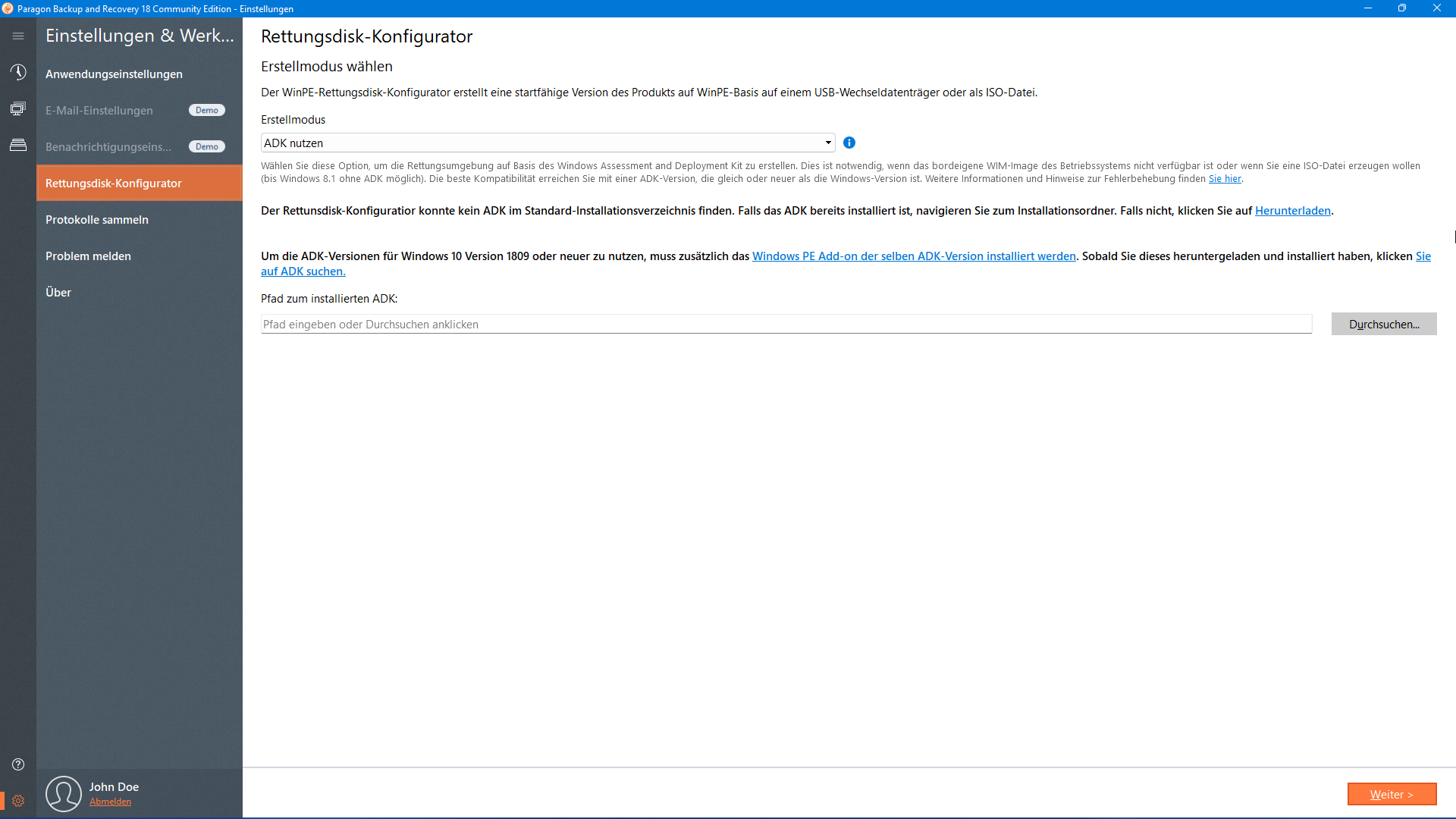Click the disk drive sidebar icon
The width and height of the screenshot is (1456, 819).
(x=18, y=145)
